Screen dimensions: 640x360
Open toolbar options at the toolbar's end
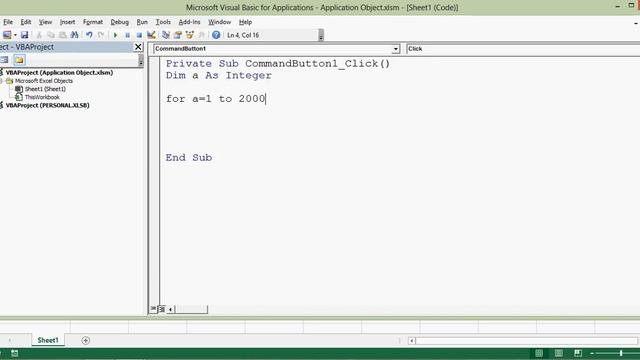[321, 35]
